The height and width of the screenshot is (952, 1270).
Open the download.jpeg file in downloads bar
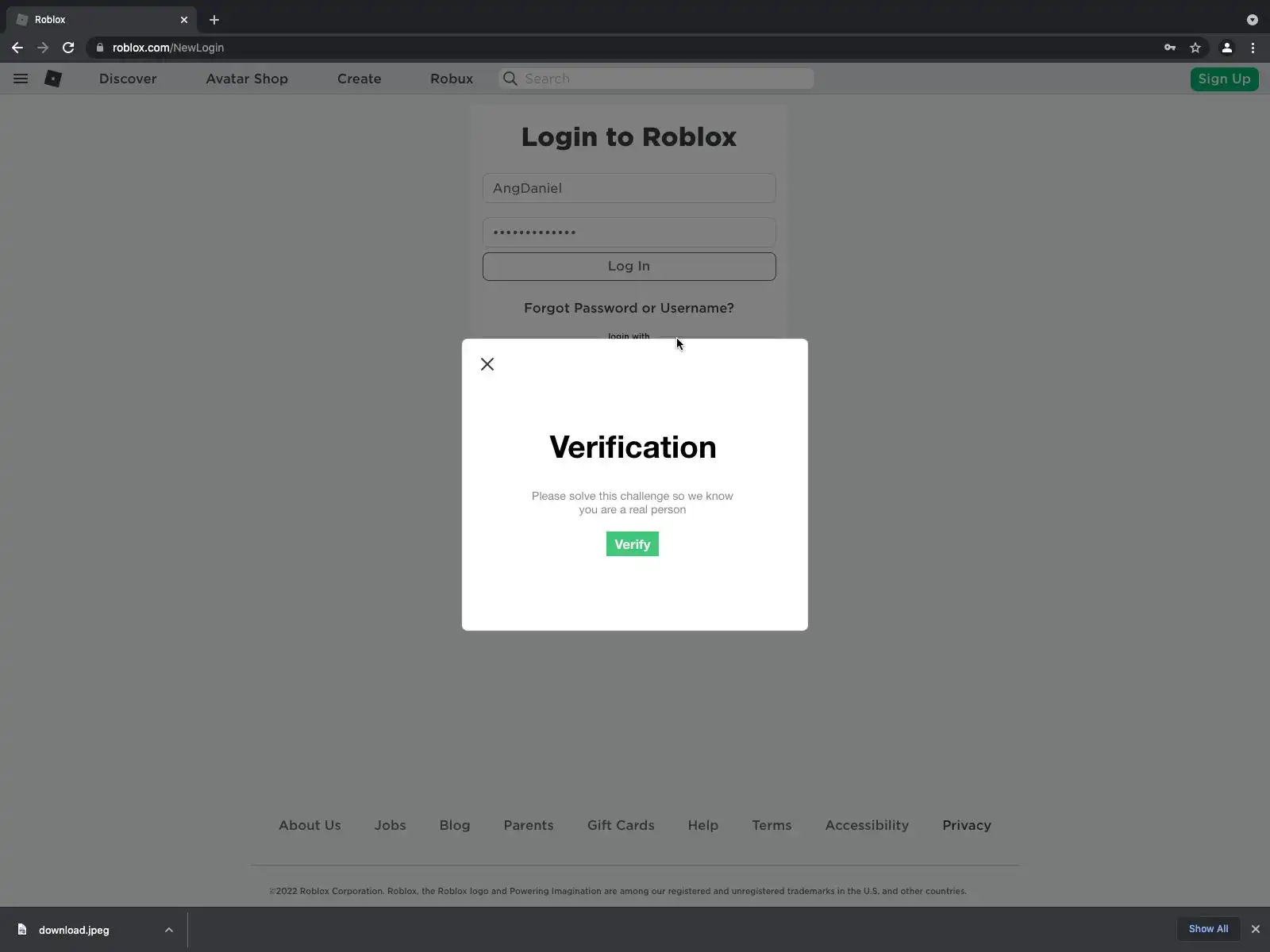pyautogui.click(x=74, y=930)
